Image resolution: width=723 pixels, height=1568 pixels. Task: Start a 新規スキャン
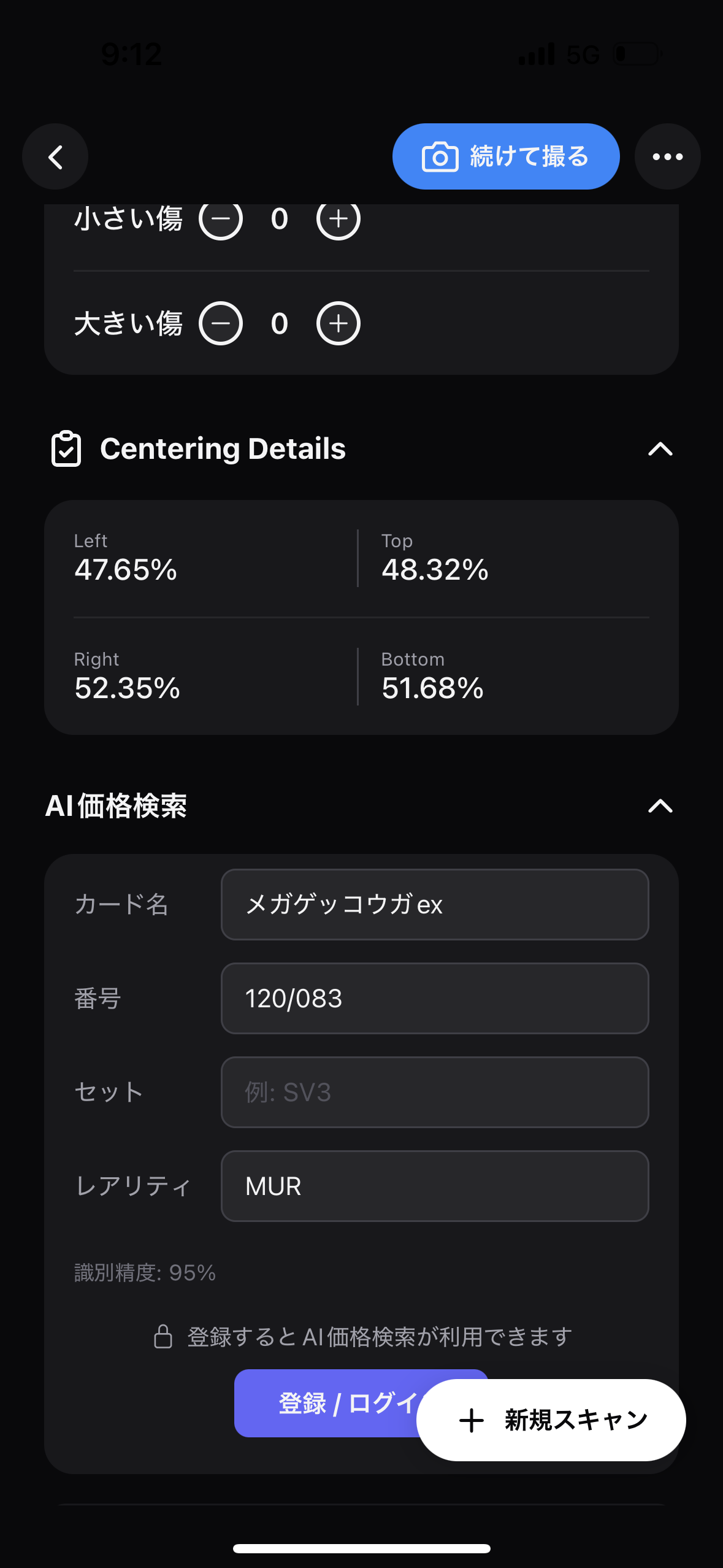(x=551, y=1420)
